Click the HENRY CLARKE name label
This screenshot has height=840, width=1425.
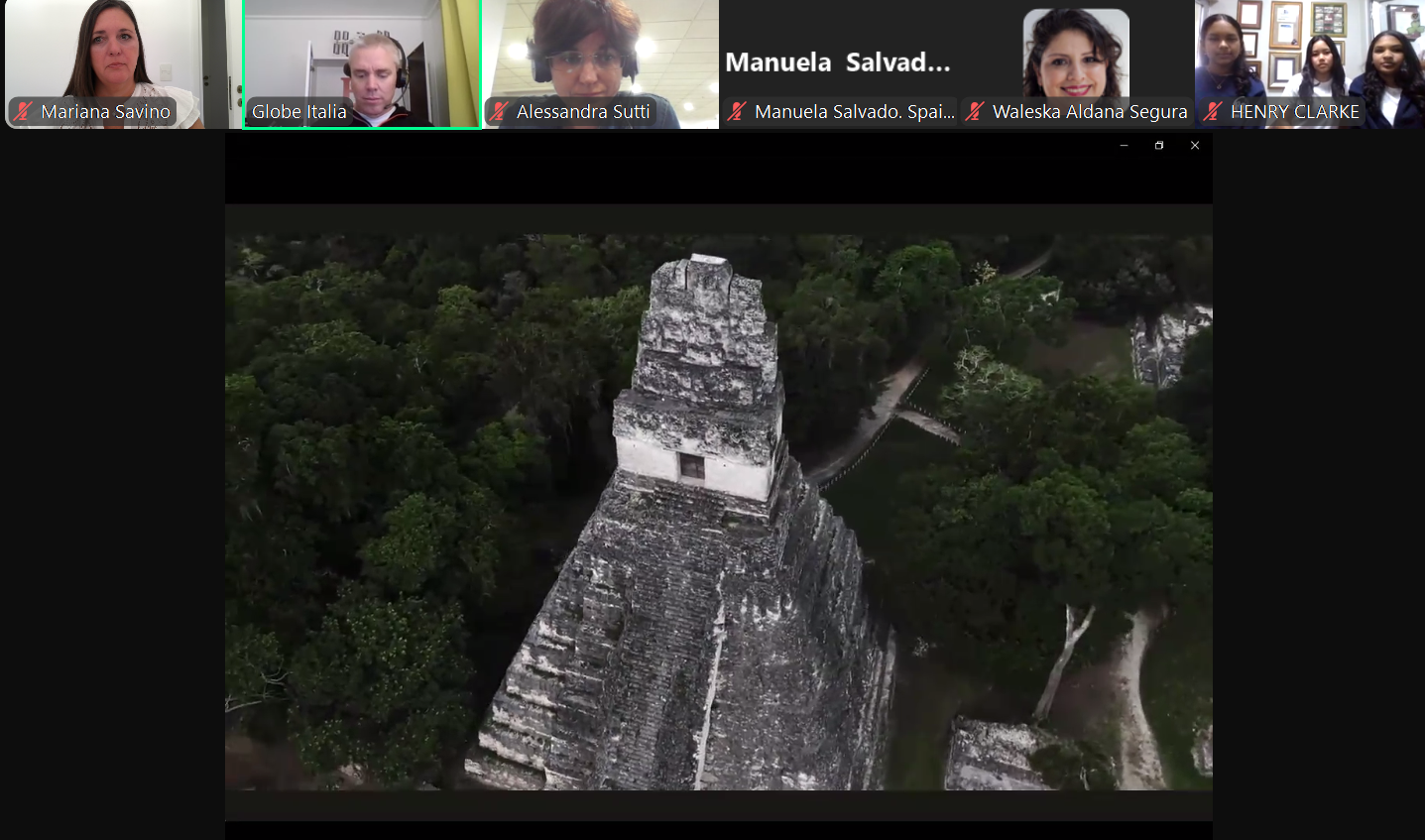click(1294, 112)
